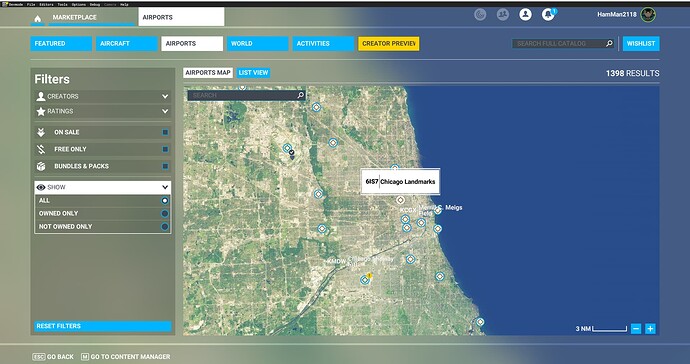Image resolution: width=690 pixels, height=364 pixels.
Task: Select the Airports Map view tab
Action: (208, 73)
